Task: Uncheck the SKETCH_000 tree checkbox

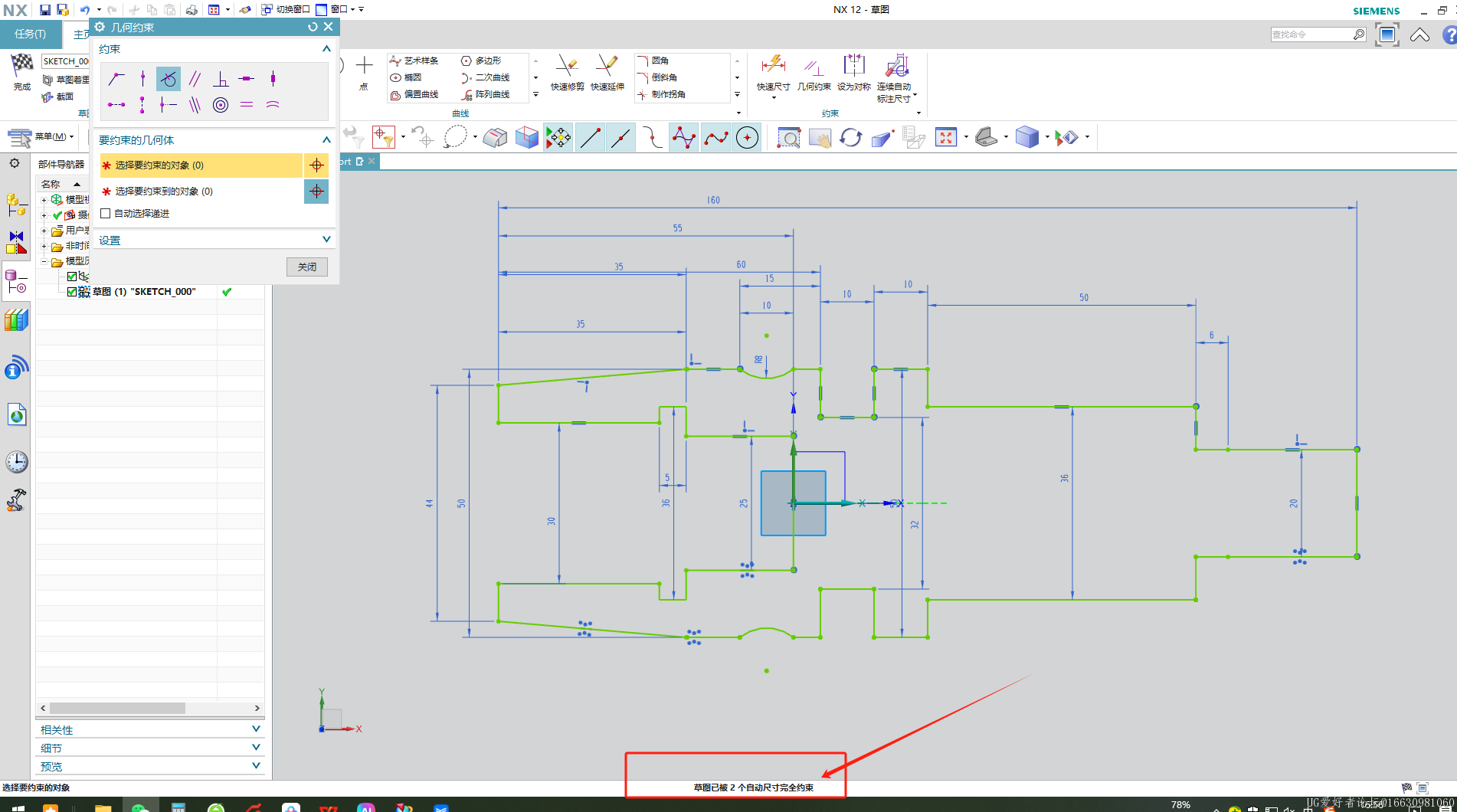Action: (x=72, y=292)
